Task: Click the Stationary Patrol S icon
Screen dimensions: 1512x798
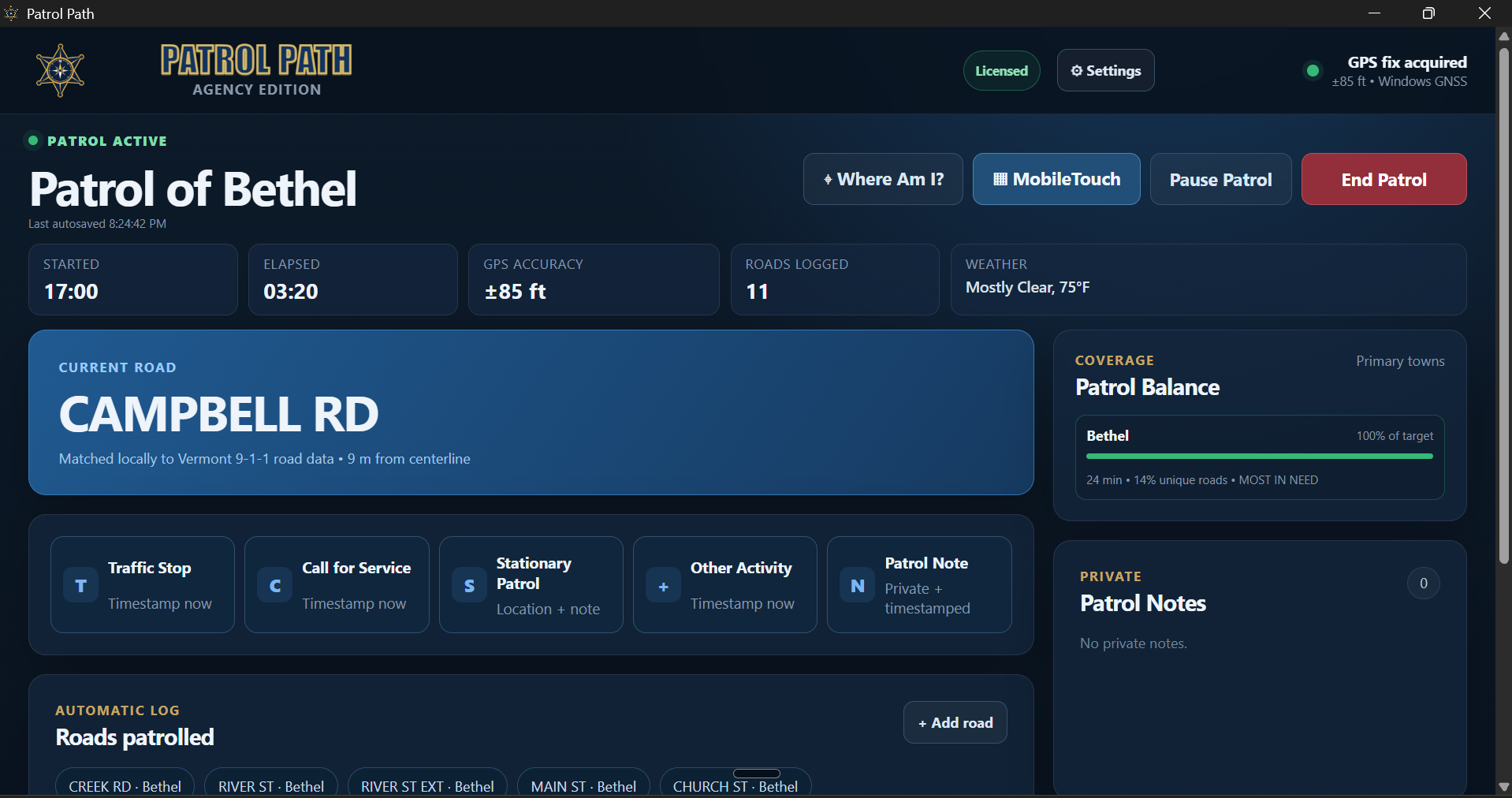Action: click(469, 586)
